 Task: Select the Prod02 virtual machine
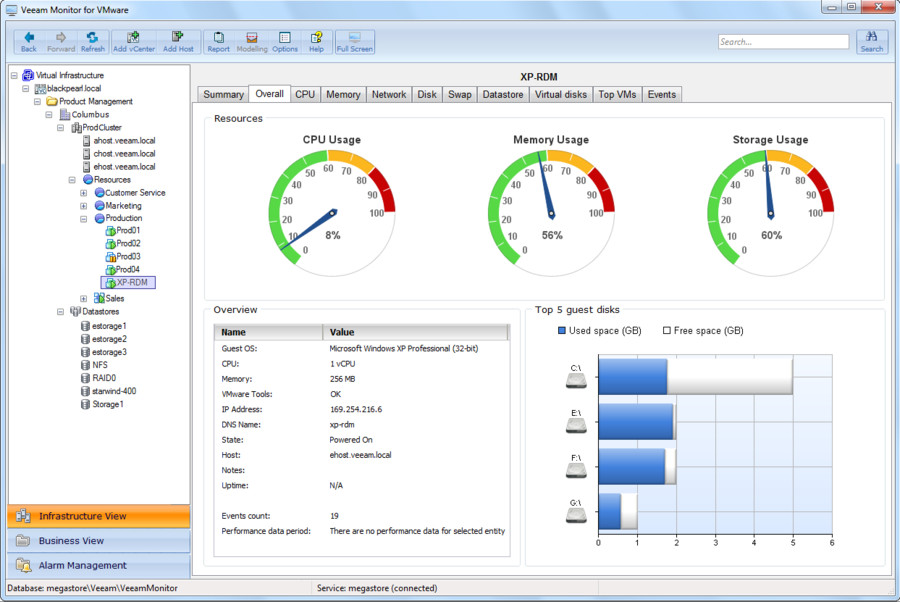pyautogui.click(x=123, y=244)
